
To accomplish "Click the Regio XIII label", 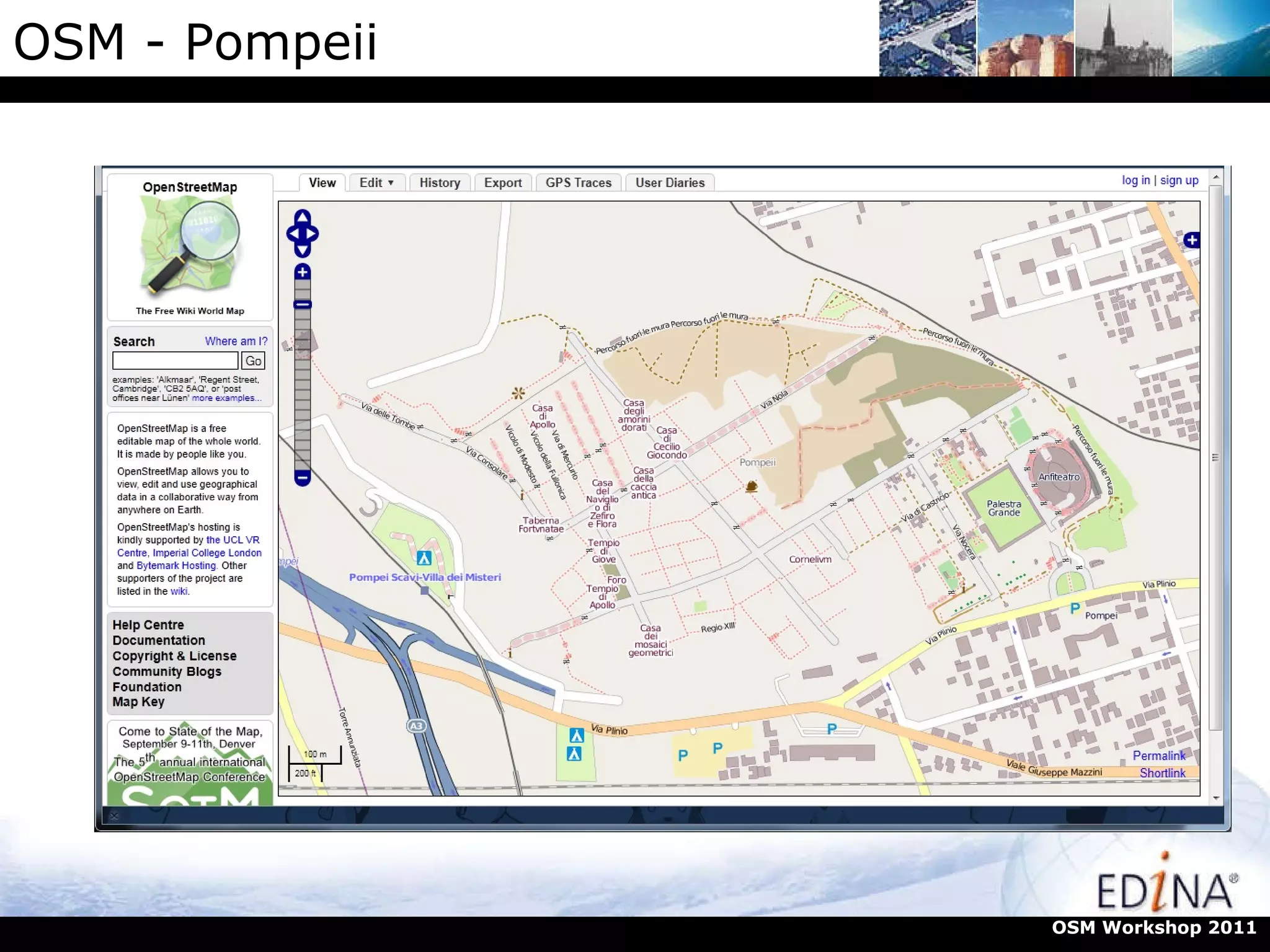I will coord(717,628).
